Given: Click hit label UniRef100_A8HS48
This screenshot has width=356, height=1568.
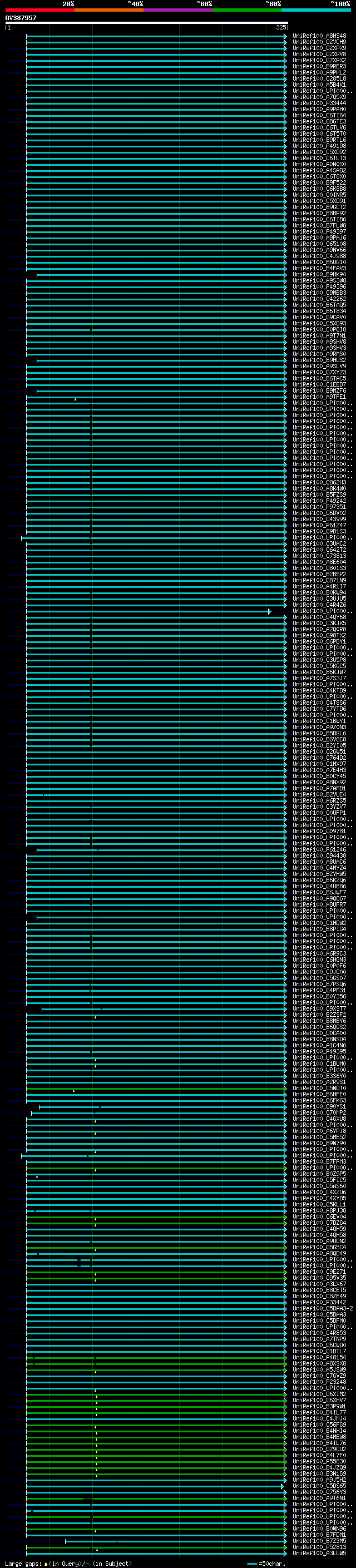Looking at the screenshot, I should click(319, 36).
